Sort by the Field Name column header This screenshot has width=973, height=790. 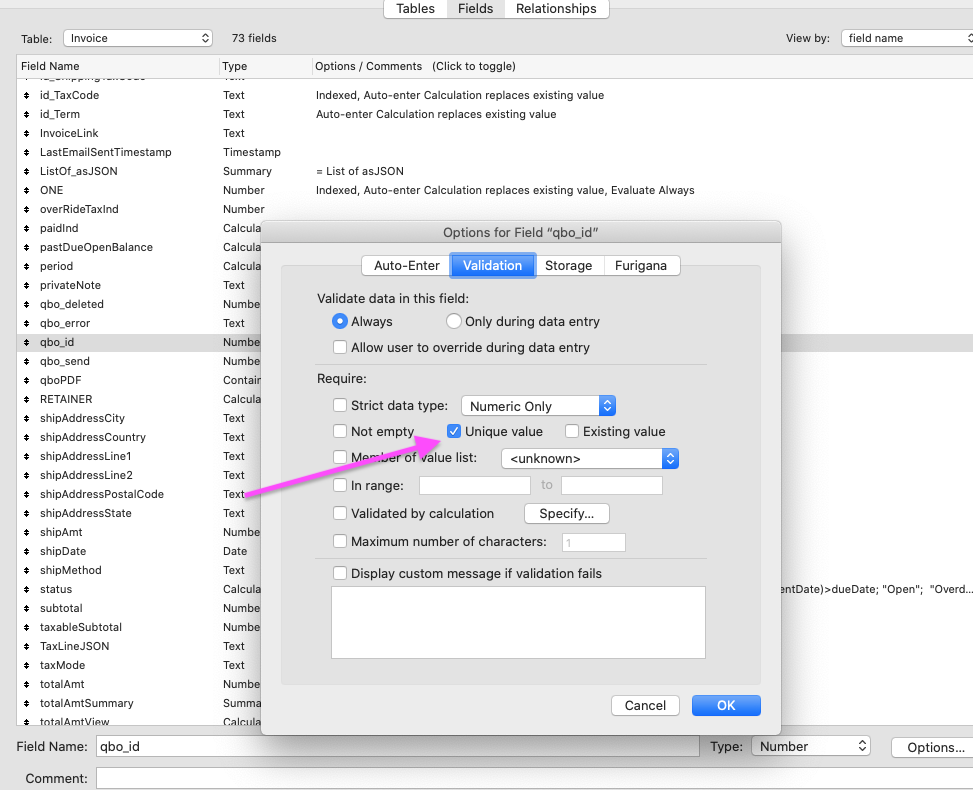point(118,66)
